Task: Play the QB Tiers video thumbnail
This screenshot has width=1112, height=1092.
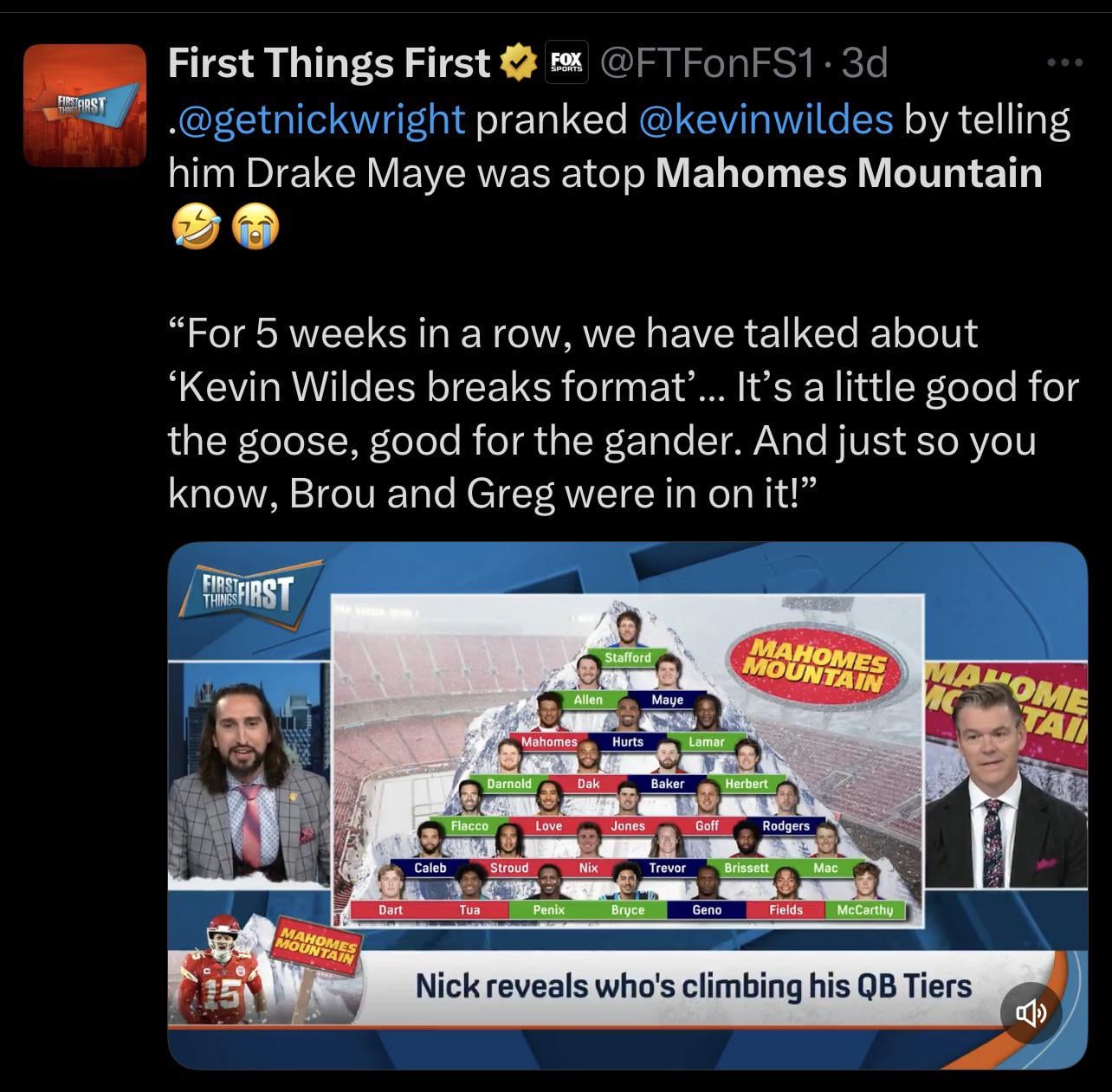Action: [627, 804]
